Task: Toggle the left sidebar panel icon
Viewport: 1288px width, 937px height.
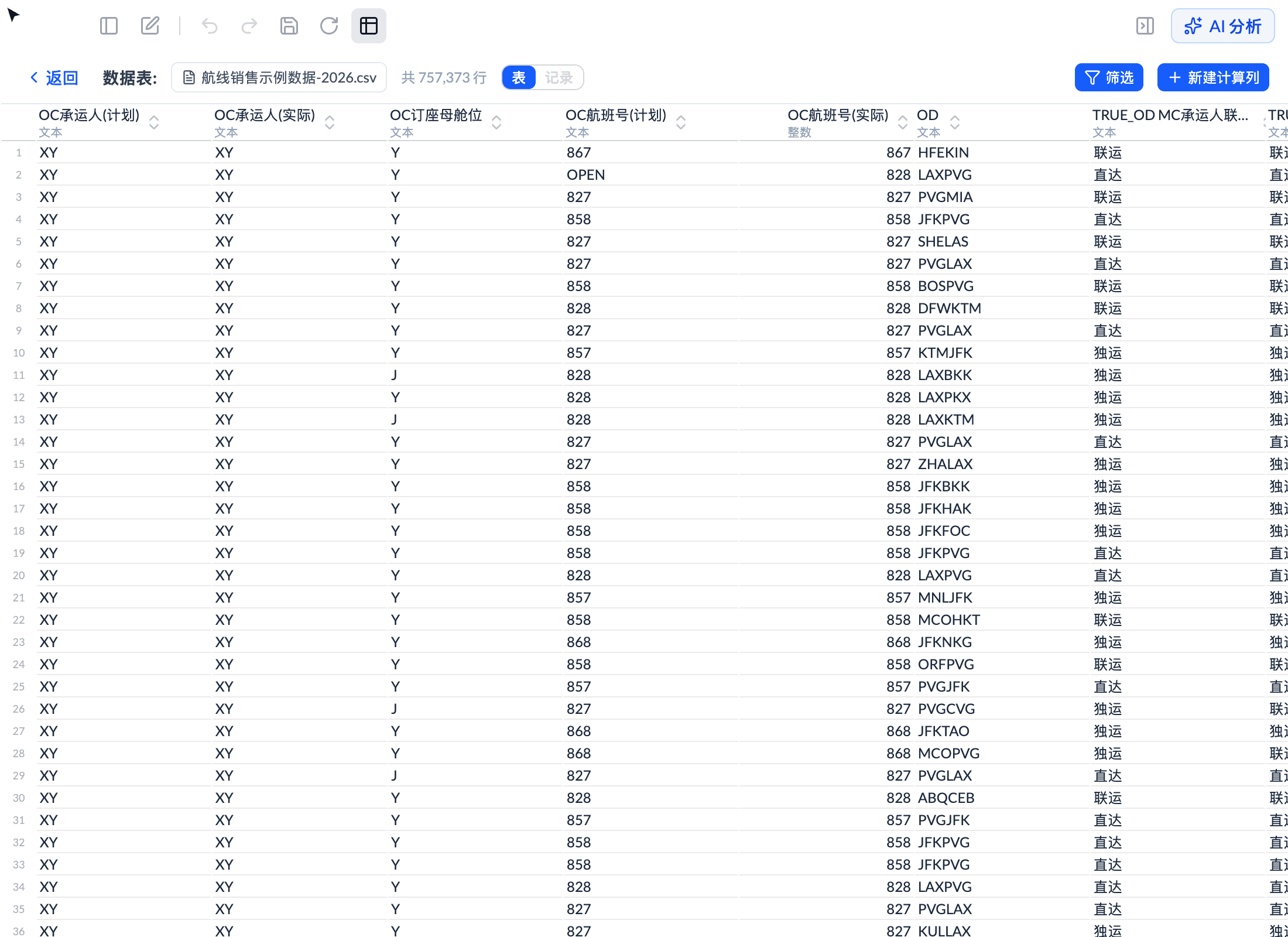Action: pyautogui.click(x=109, y=26)
